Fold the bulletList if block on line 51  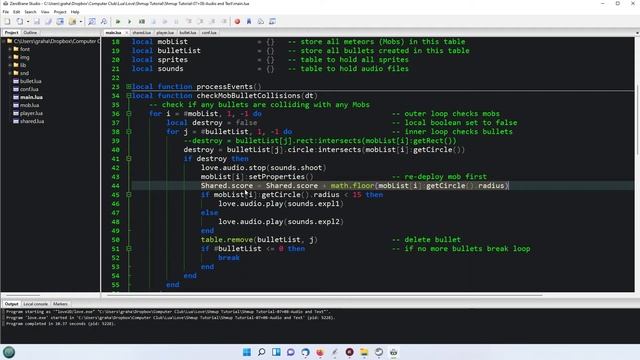pos(129,248)
